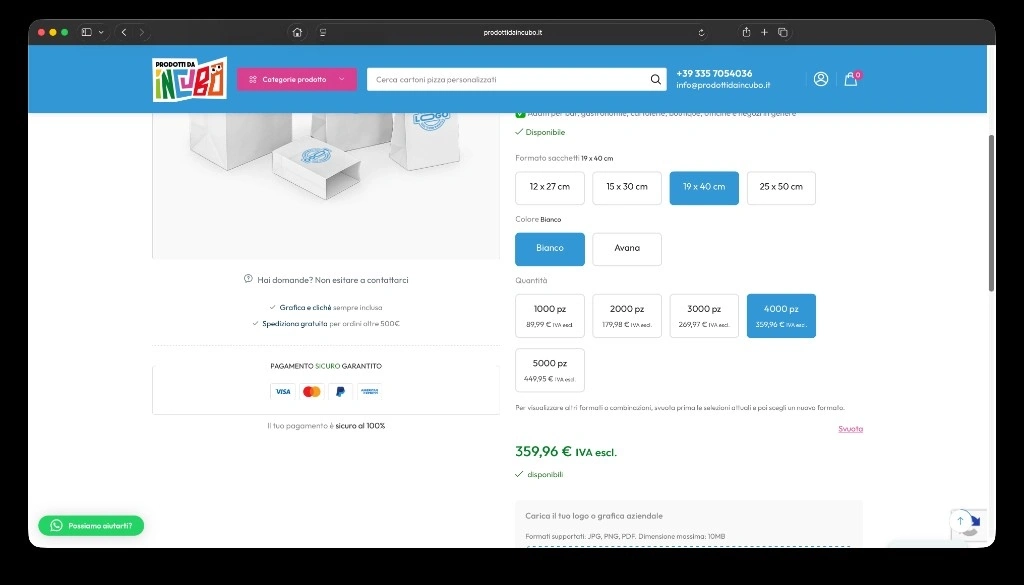The image size is (1024, 585).
Task: Click the prodottidaincubo.it address bar
Action: pyautogui.click(x=513, y=32)
